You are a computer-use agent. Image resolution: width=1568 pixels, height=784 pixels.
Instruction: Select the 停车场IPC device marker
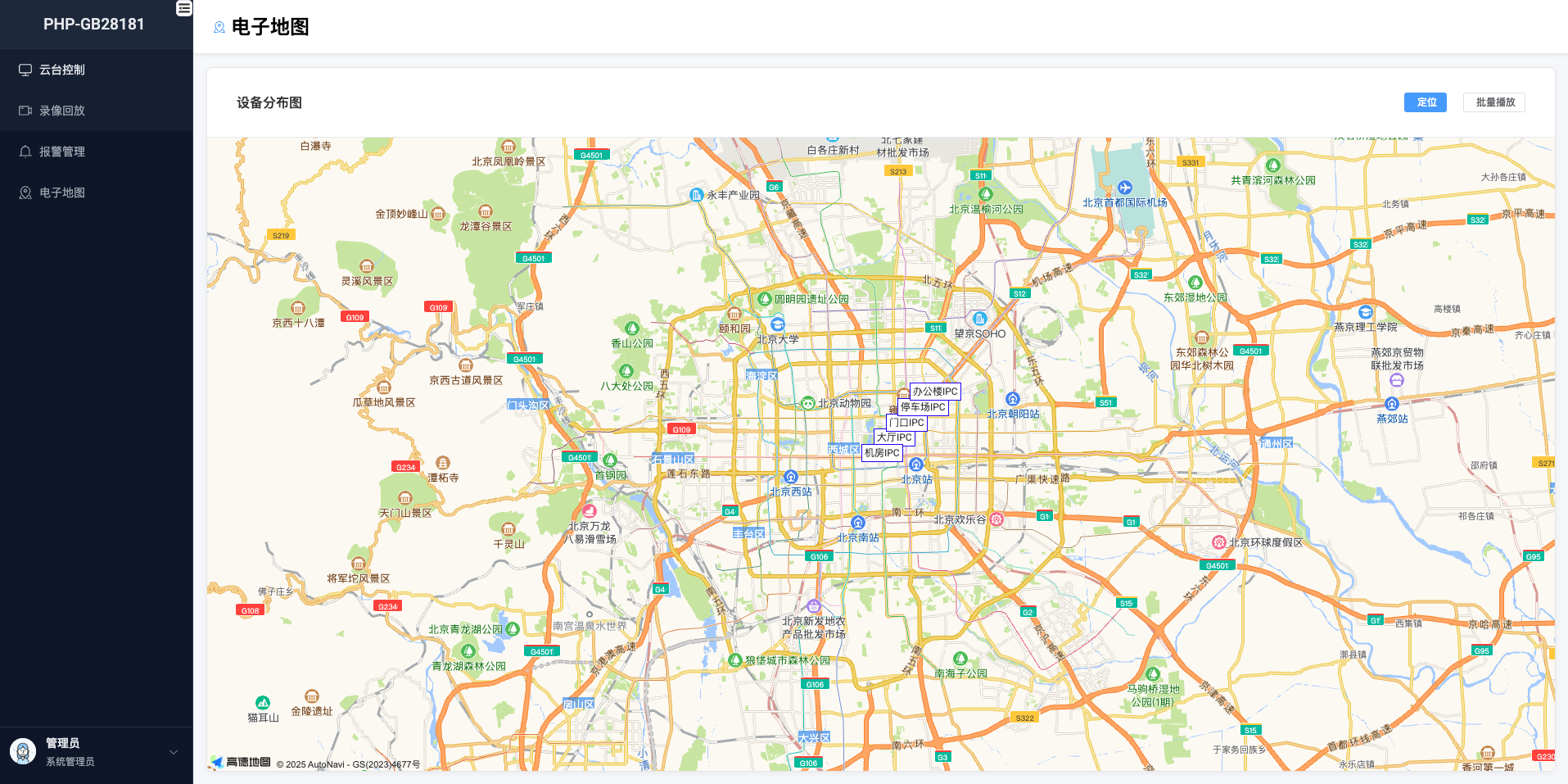(923, 407)
